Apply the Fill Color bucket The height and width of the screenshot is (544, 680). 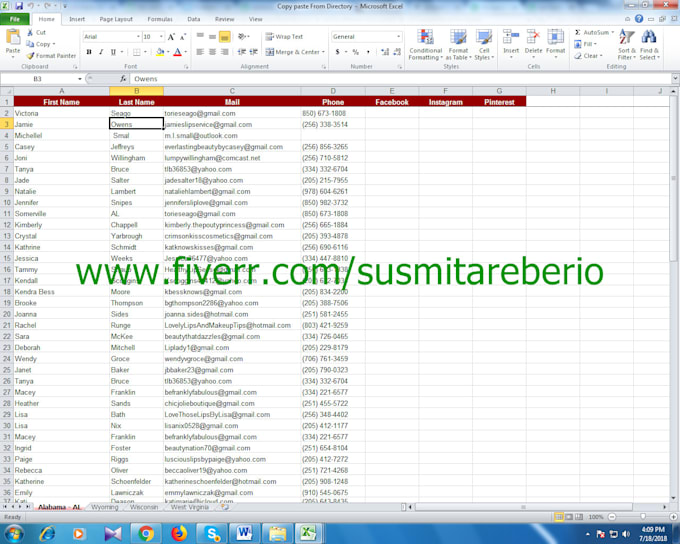coord(160,52)
